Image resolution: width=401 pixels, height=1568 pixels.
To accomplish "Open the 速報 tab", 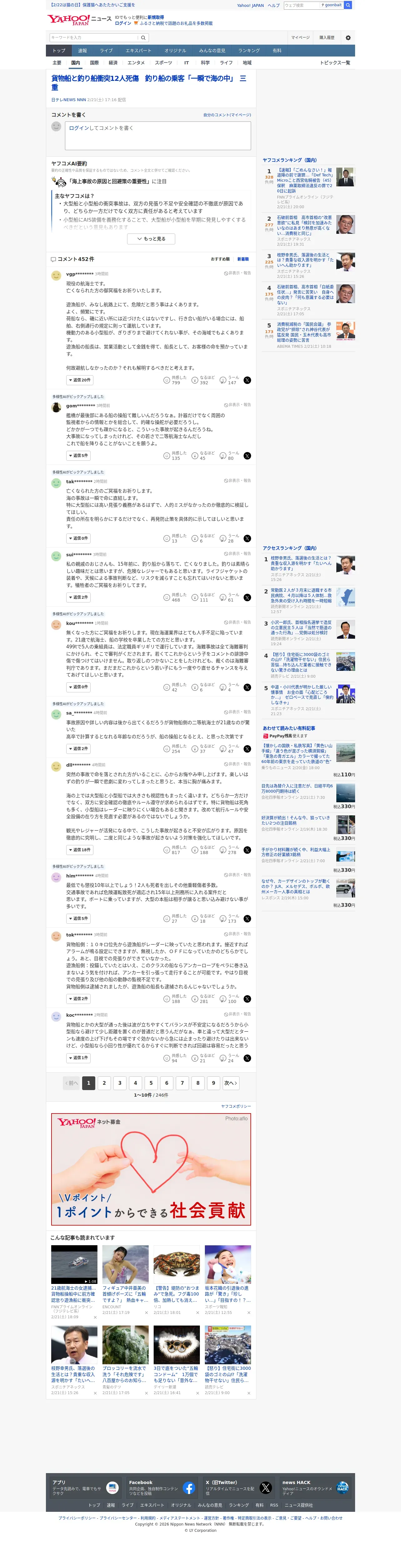I will click(82, 51).
